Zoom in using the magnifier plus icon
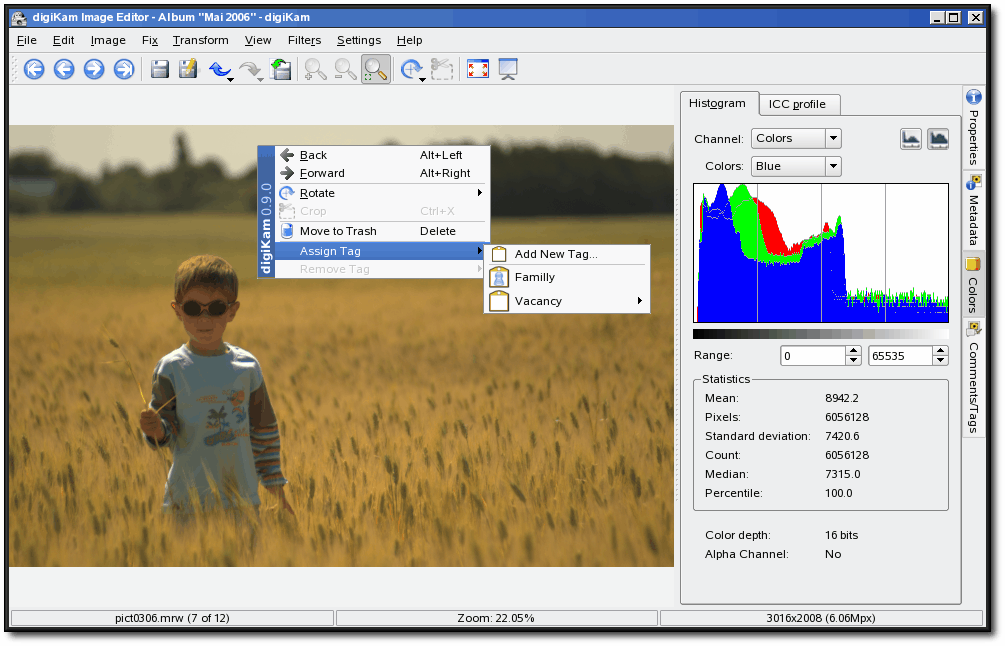Screen dimensions: 1005x646 click(x=315, y=69)
